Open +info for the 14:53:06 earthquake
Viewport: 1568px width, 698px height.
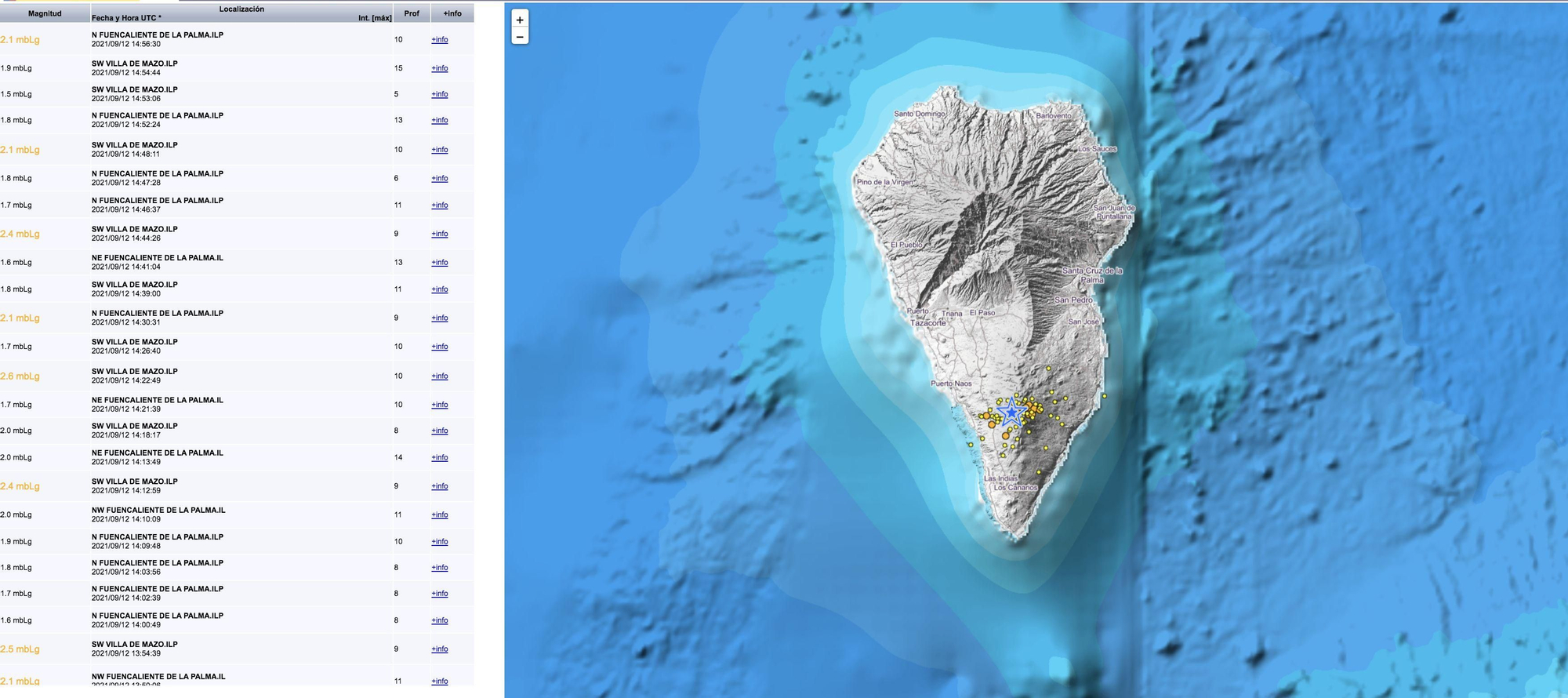click(440, 94)
